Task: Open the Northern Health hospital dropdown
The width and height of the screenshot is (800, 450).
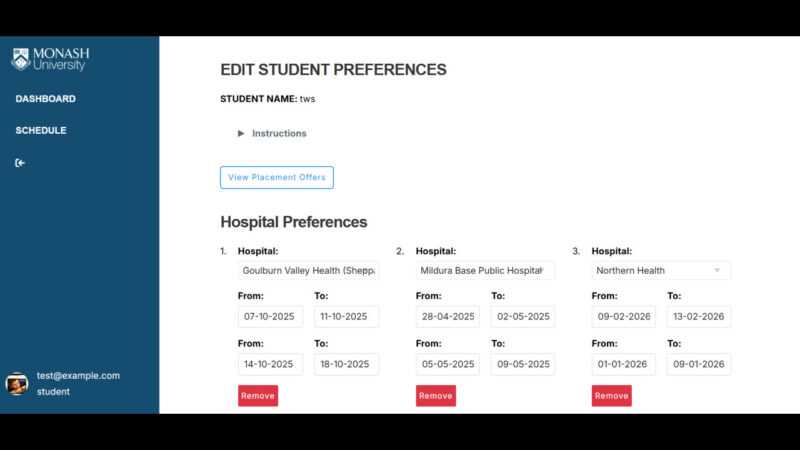Action: 661,270
